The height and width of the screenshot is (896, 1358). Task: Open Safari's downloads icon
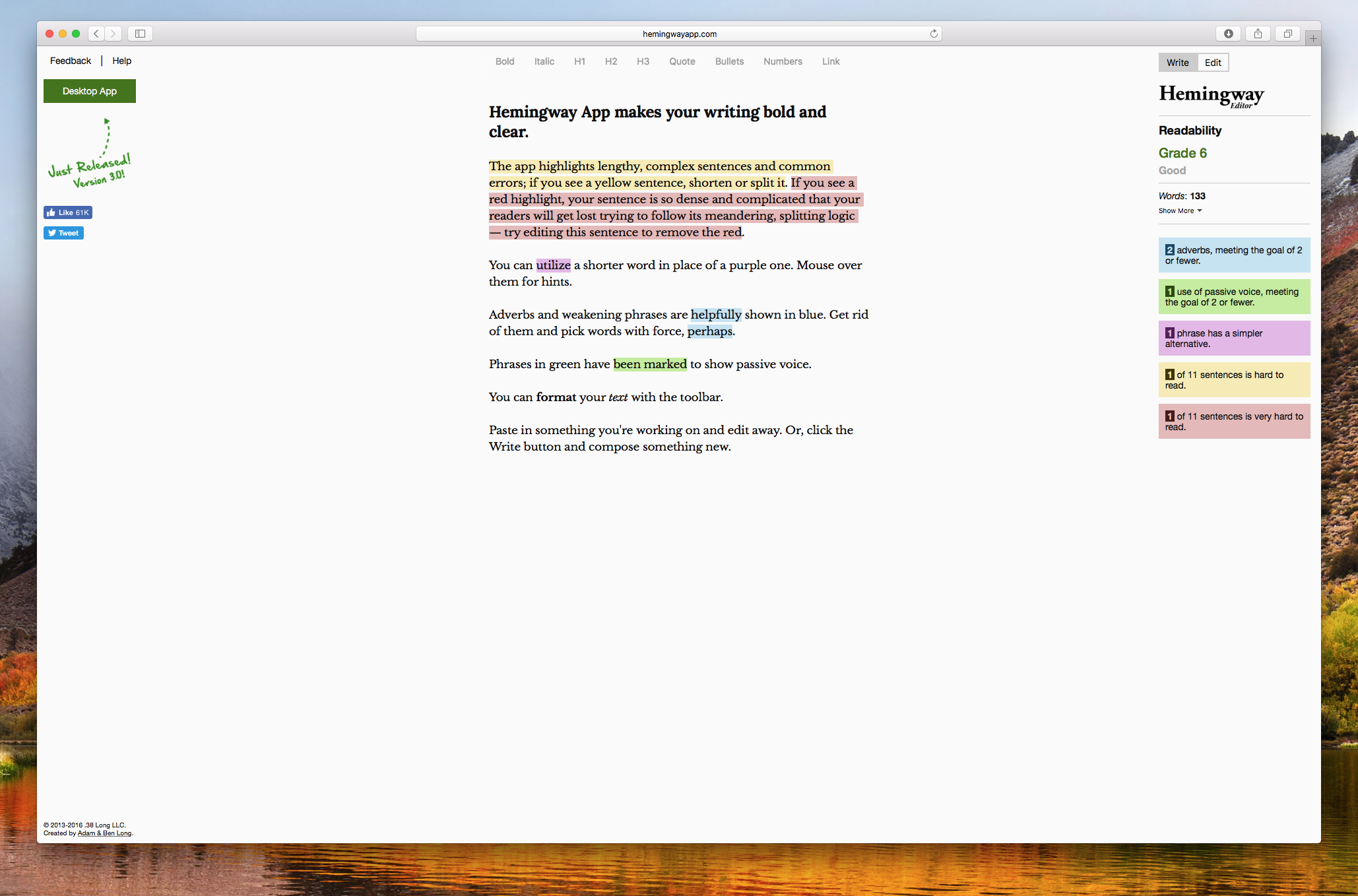(x=1228, y=34)
